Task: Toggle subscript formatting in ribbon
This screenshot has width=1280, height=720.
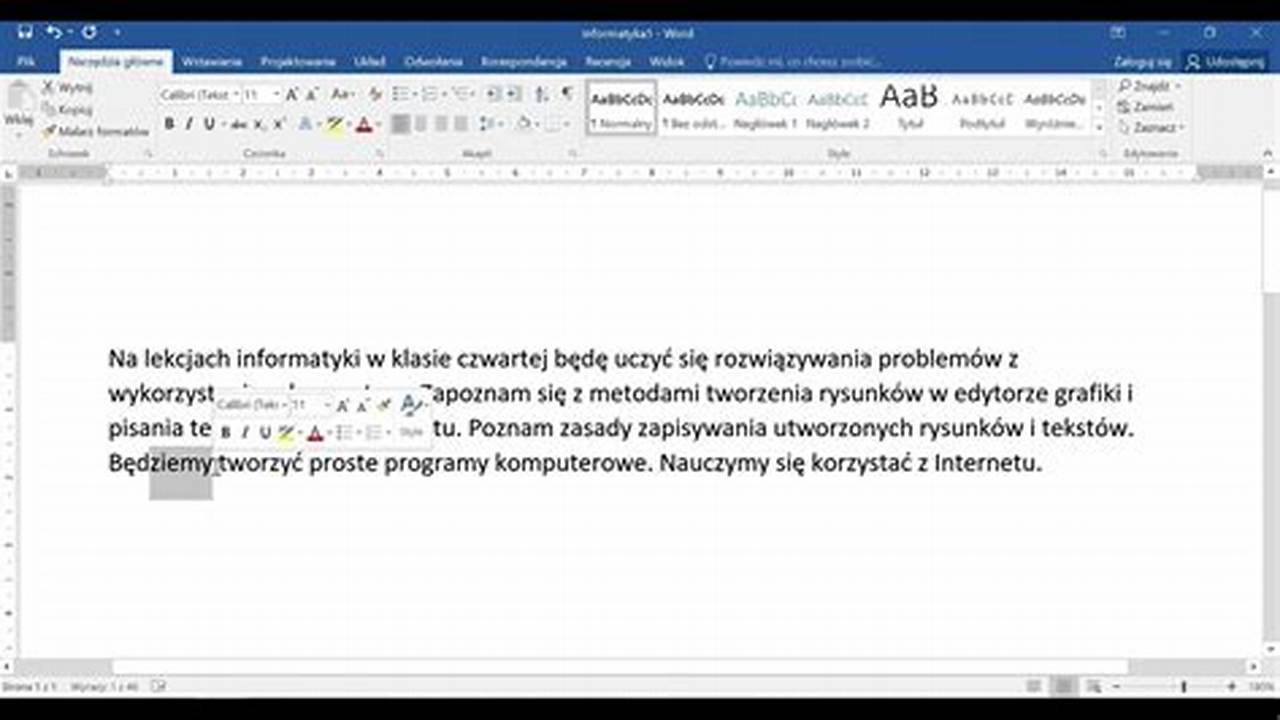Action: tap(259, 124)
